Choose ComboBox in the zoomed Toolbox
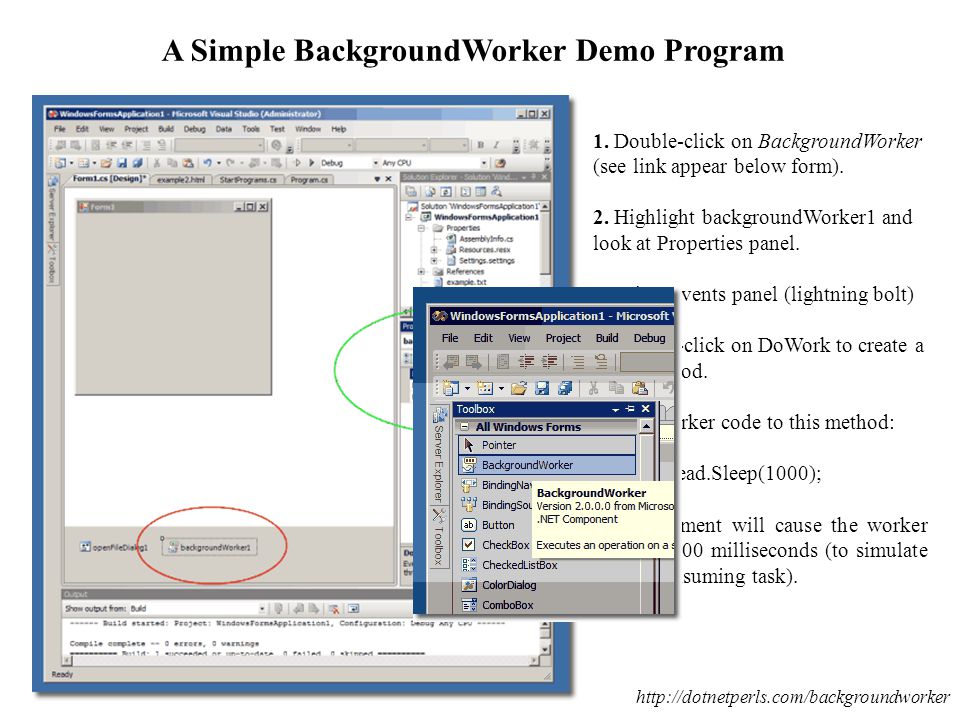Image resolution: width=960 pixels, height=720 pixels. tap(497, 605)
